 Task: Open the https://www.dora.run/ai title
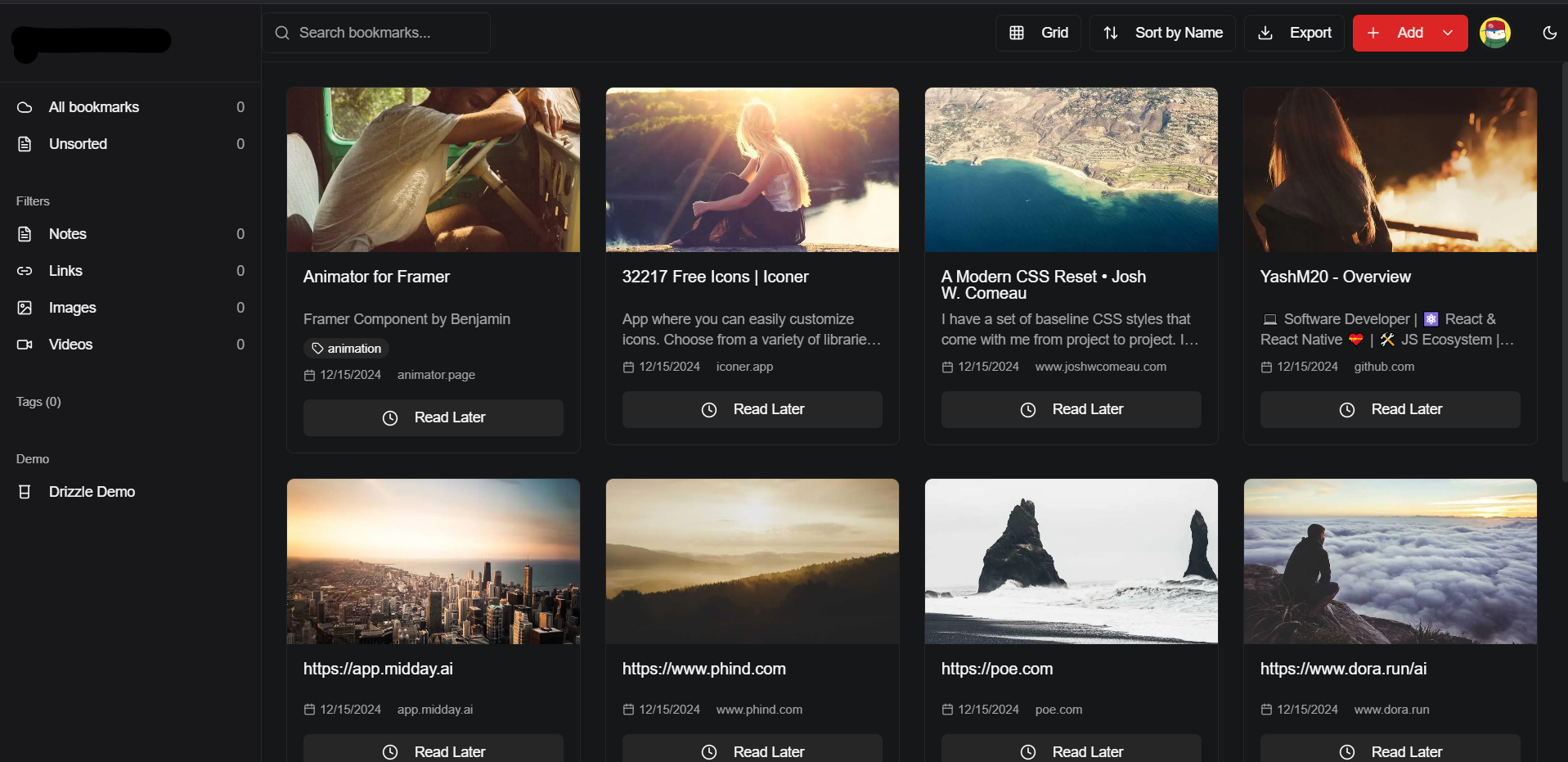click(1343, 669)
